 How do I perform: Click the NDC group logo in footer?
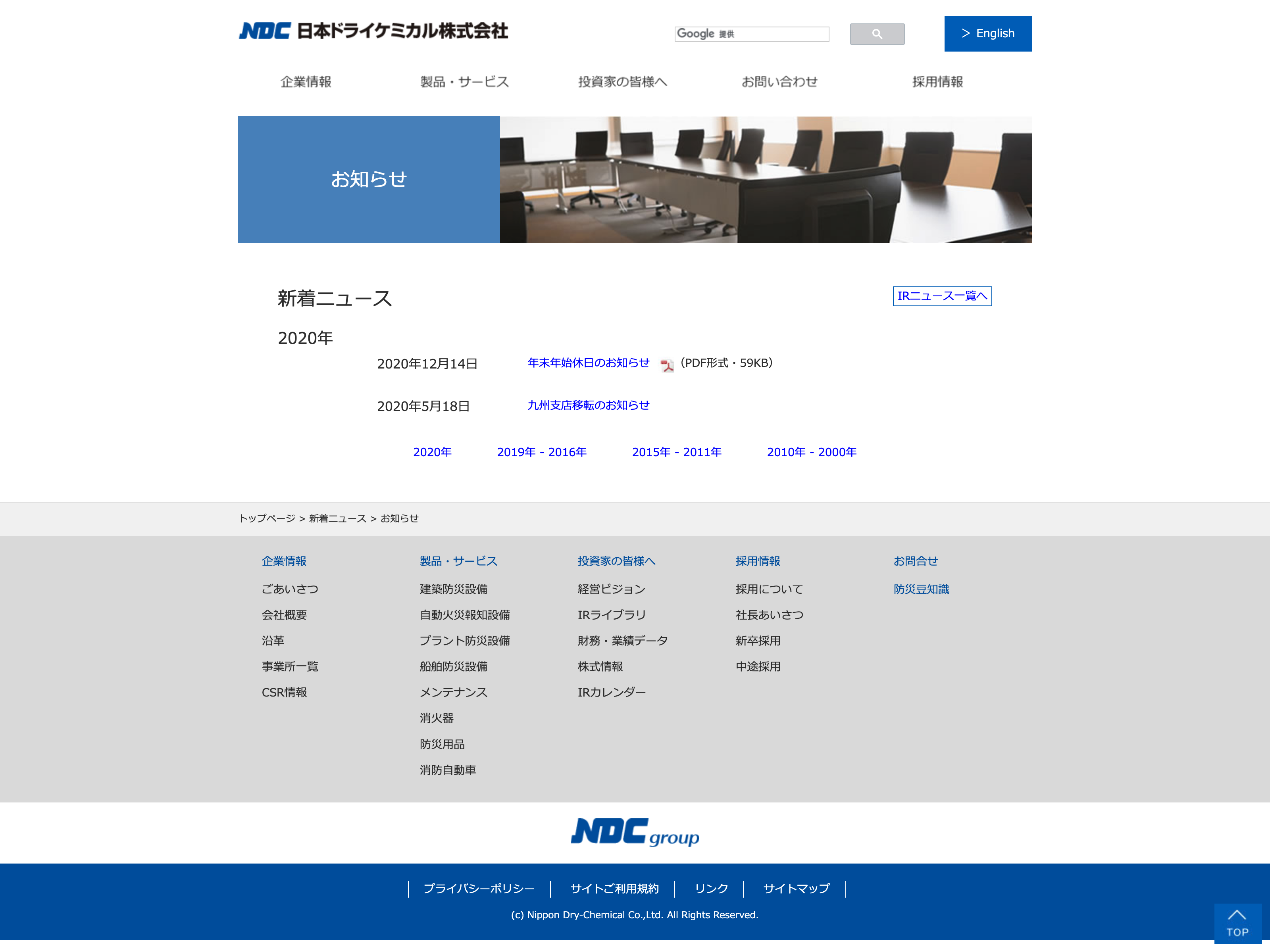point(635,832)
